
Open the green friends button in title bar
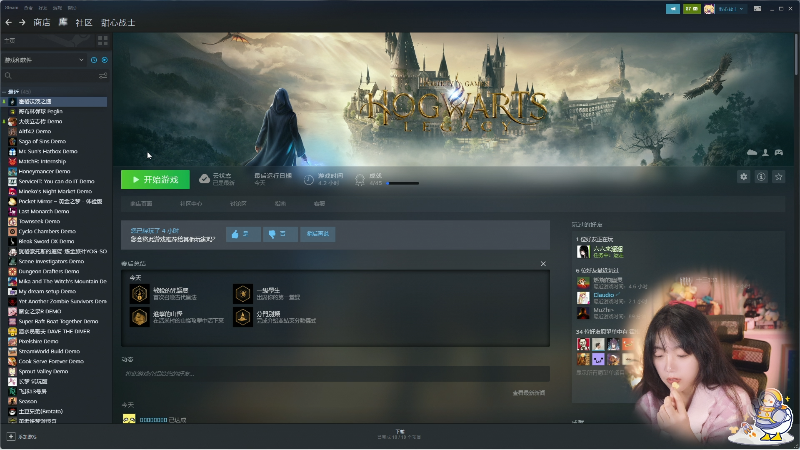coord(692,9)
